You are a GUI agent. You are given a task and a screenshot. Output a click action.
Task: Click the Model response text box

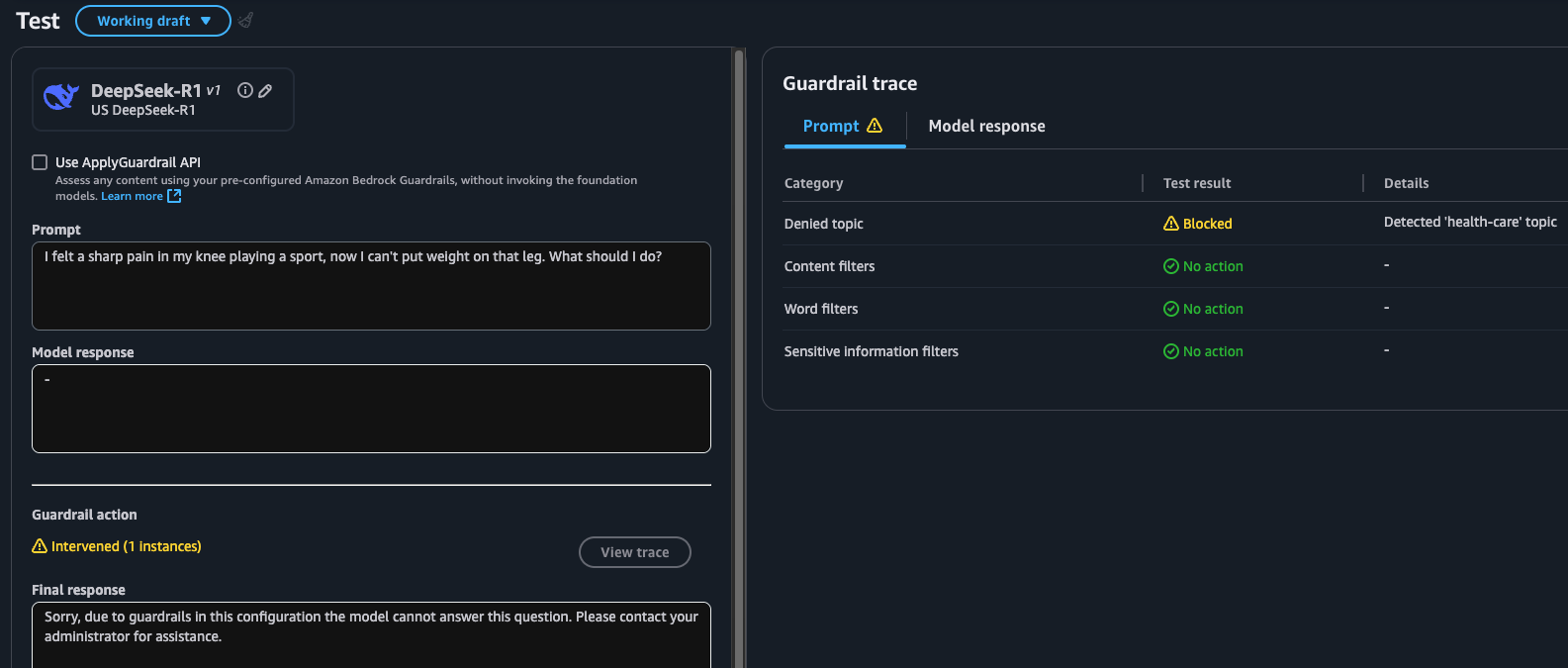[x=371, y=409]
